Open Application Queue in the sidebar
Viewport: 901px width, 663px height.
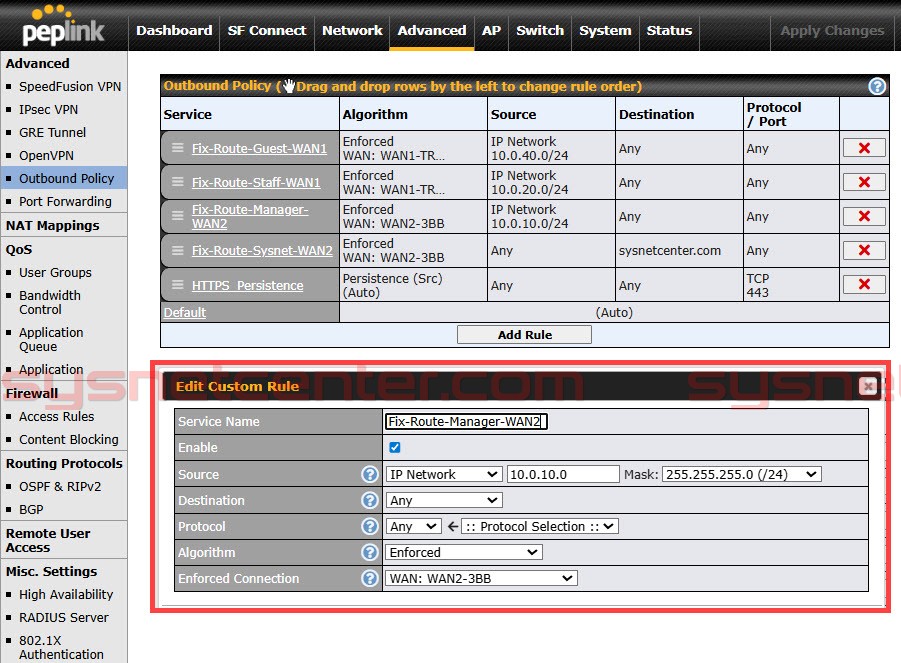pyautogui.click(x=51, y=340)
